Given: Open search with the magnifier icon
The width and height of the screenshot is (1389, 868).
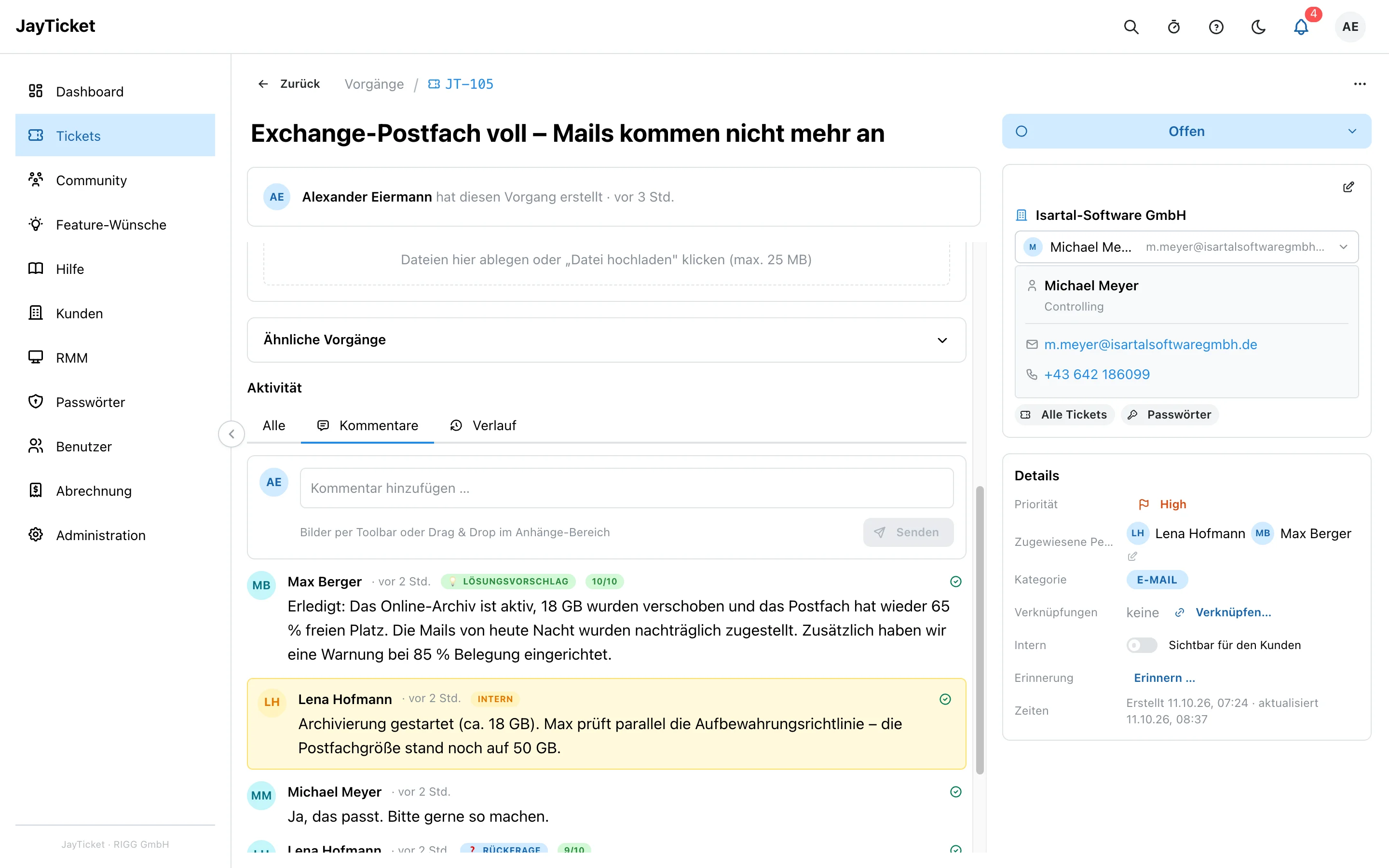Looking at the screenshot, I should 1130,27.
